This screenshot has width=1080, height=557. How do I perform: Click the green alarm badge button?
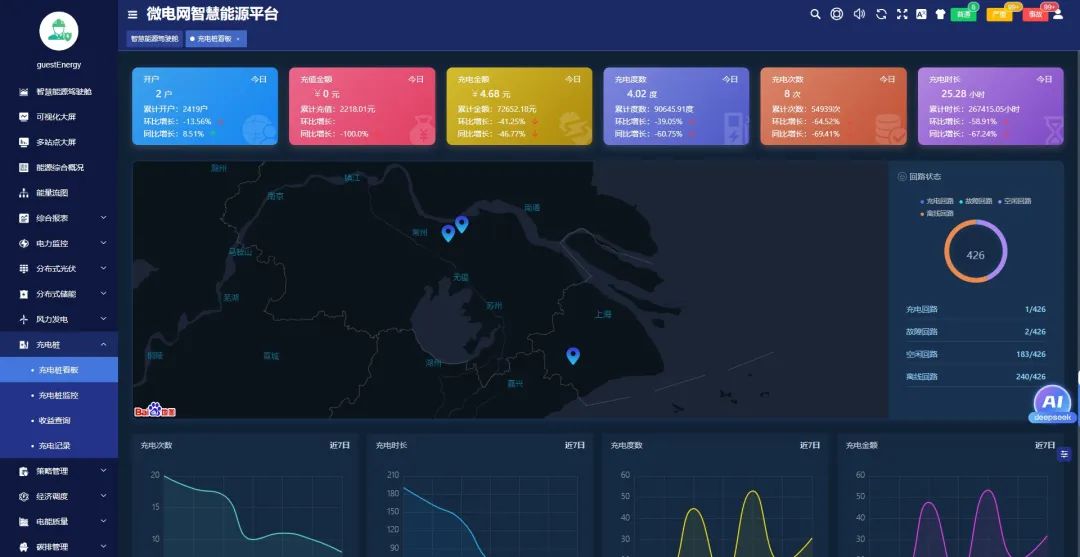click(963, 14)
